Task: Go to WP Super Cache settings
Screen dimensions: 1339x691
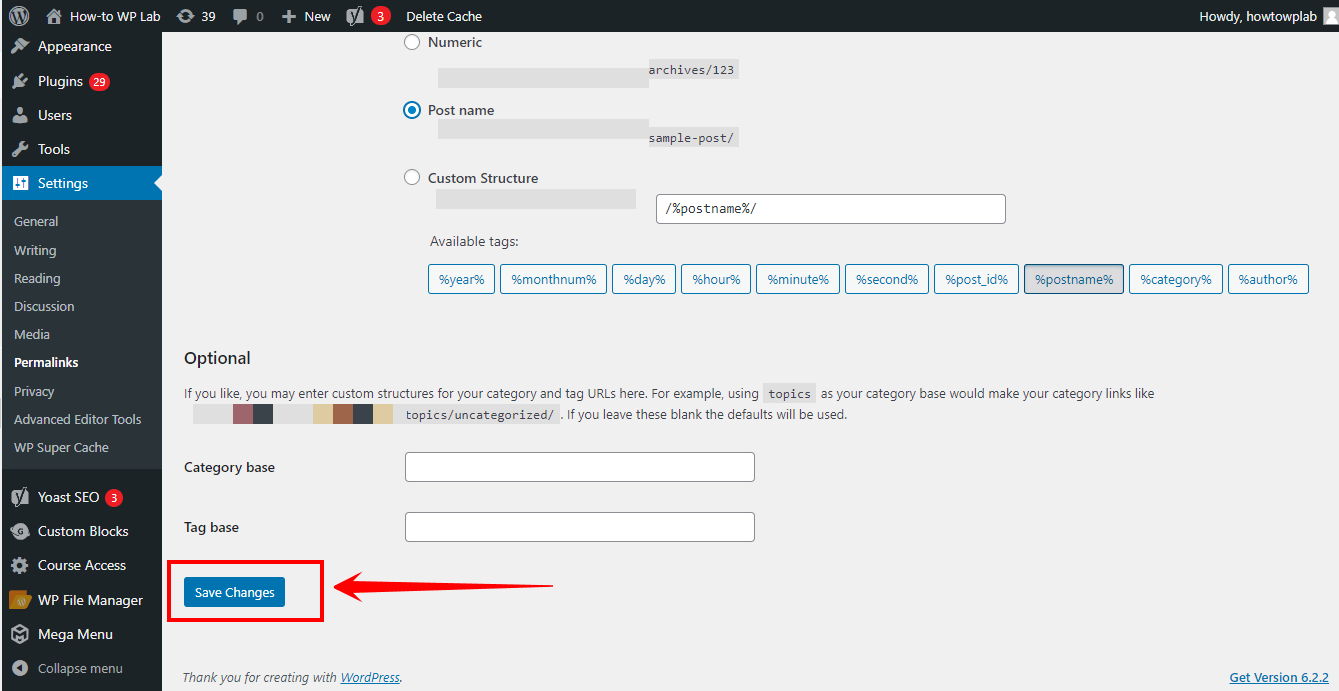Action: tap(61, 447)
